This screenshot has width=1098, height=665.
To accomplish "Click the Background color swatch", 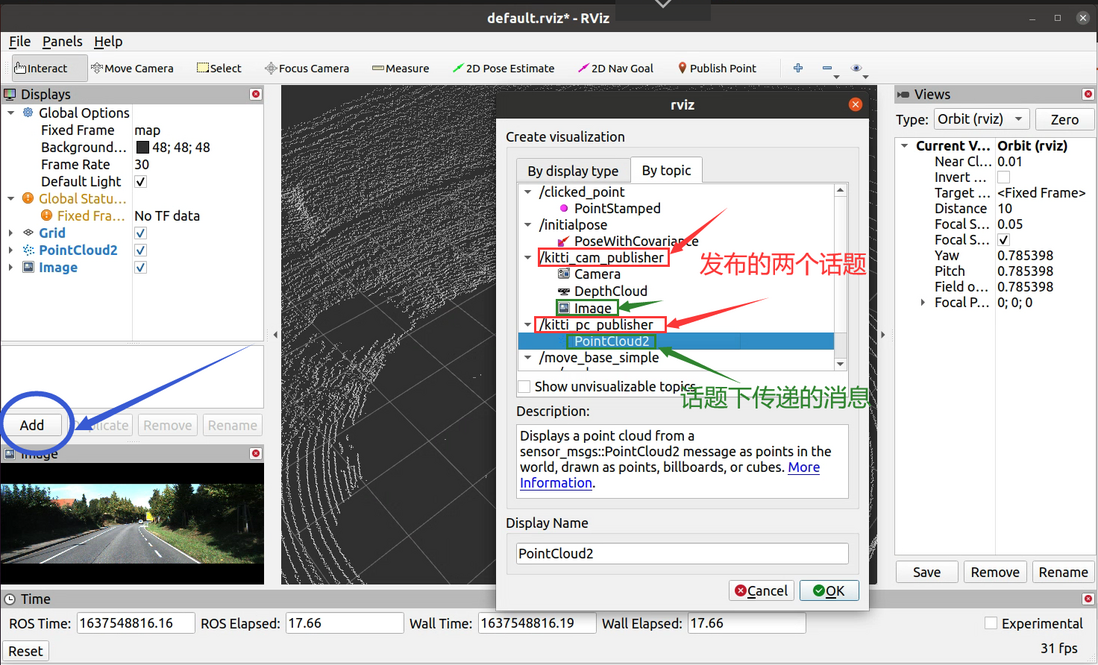I will tap(142, 147).
